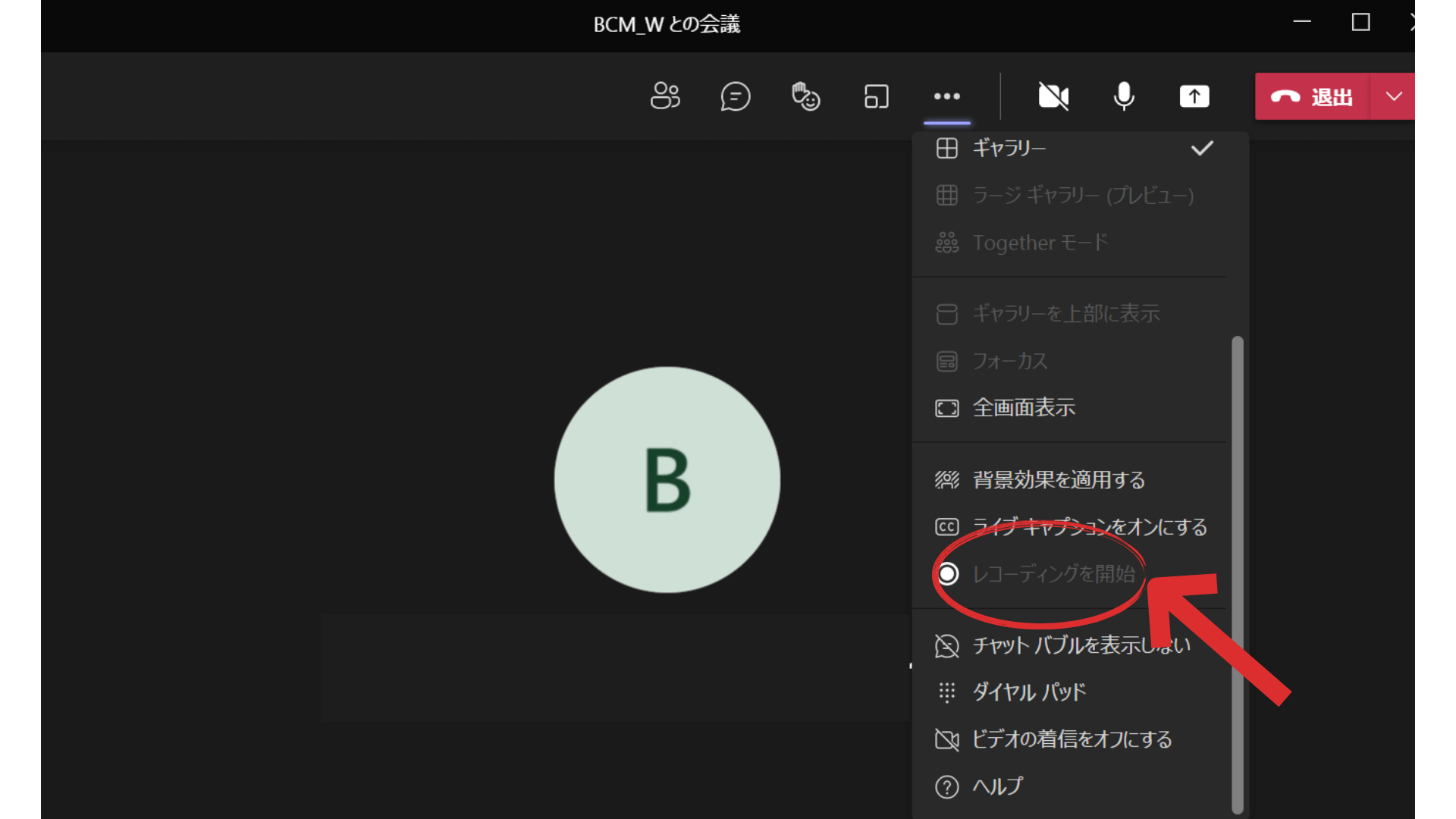Raise hand using the reactions icon
Screen dimensions: 1456x819
805,96
